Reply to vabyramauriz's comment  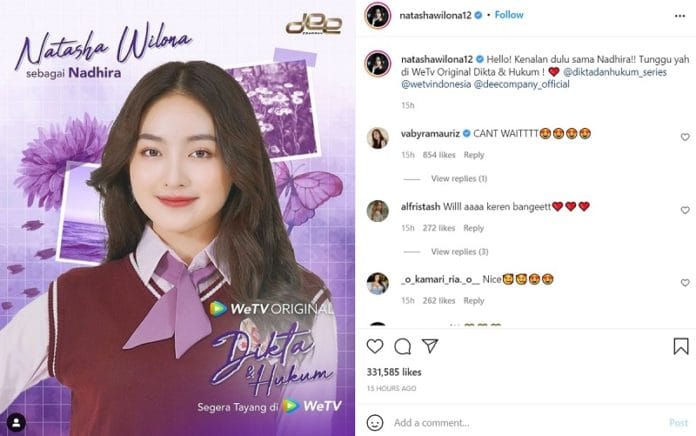(474, 155)
